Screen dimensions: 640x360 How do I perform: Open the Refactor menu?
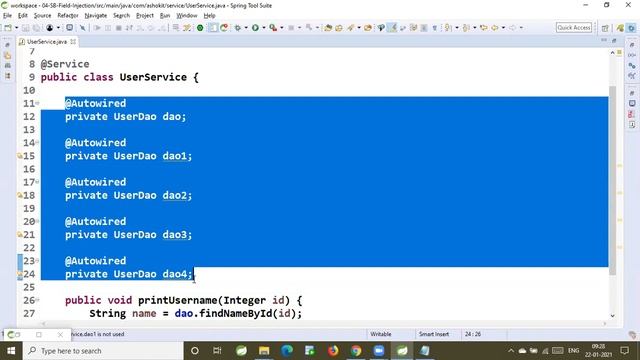68,16
